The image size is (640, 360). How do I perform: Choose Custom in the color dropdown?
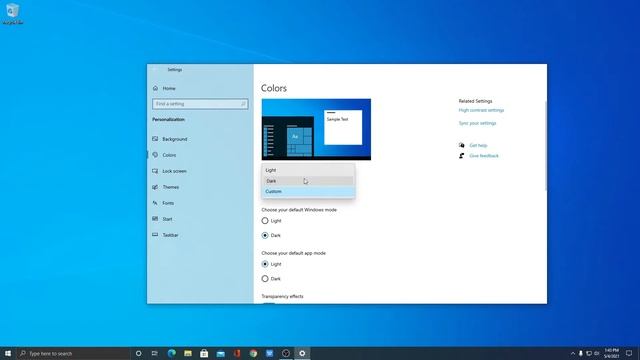click(308, 191)
